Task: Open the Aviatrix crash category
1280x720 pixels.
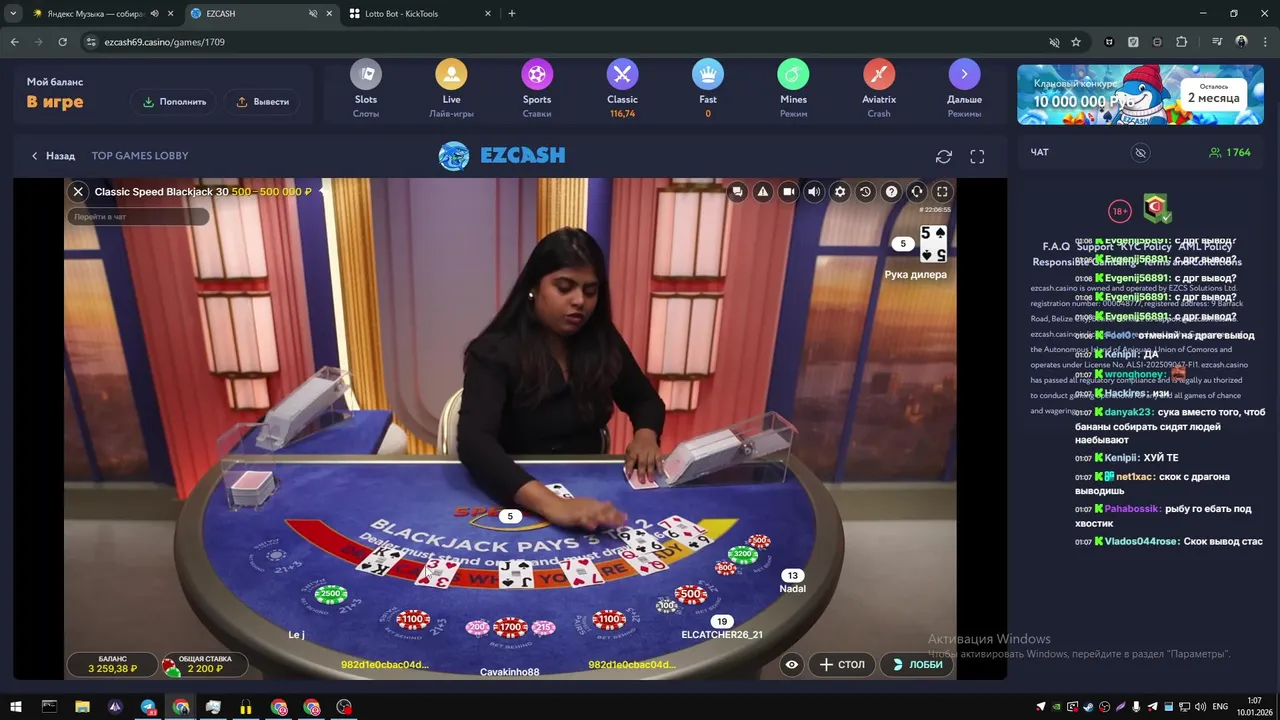Action: pyautogui.click(x=879, y=74)
